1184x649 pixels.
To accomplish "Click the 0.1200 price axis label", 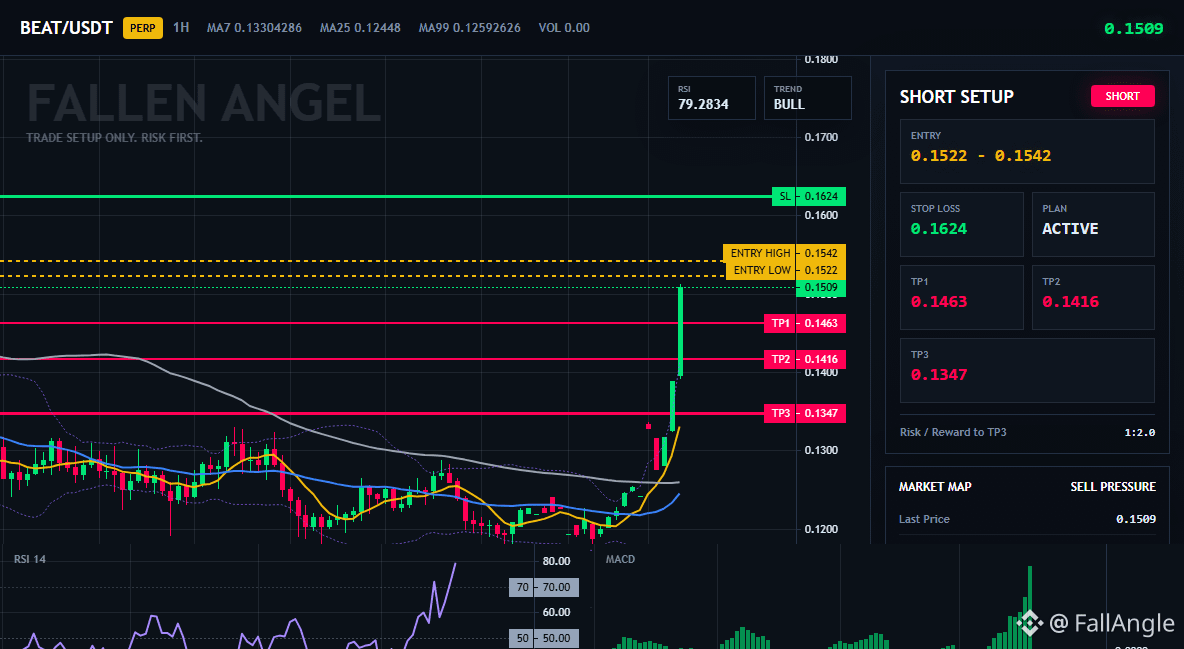I will click(822, 529).
